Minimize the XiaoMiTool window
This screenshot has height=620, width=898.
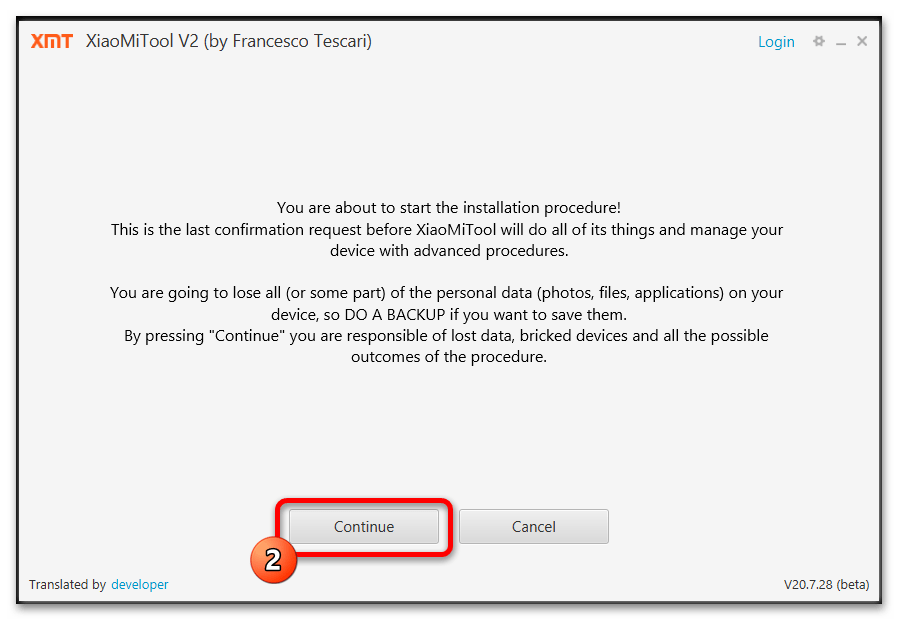[841, 43]
